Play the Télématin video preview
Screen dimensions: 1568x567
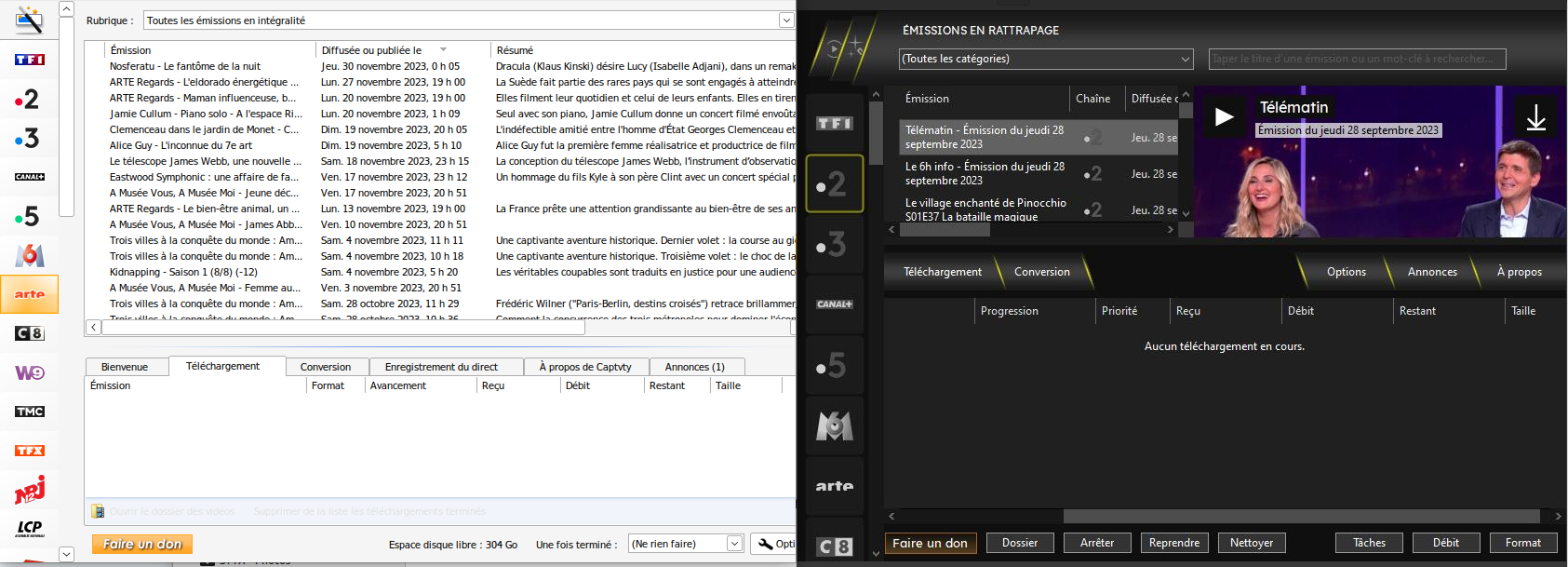[1224, 117]
